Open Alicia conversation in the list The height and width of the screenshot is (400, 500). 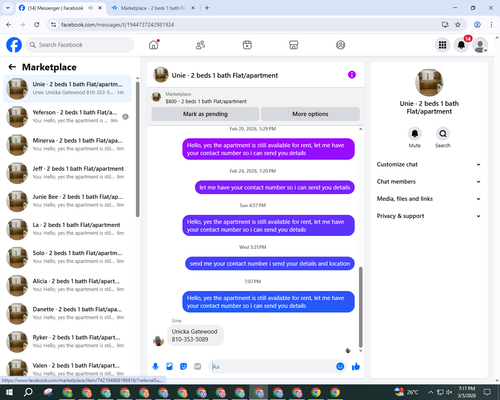pyautogui.click(x=67, y=285)
